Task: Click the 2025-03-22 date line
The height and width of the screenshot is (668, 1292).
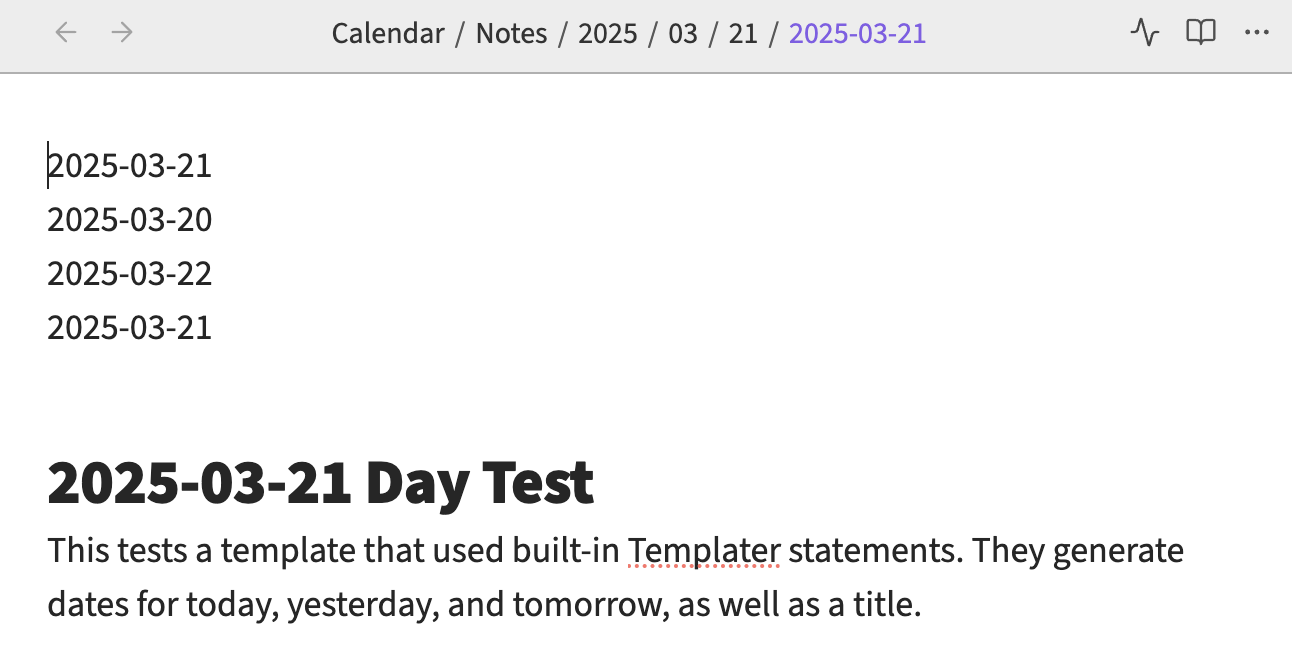Action: tap(130, 273)
